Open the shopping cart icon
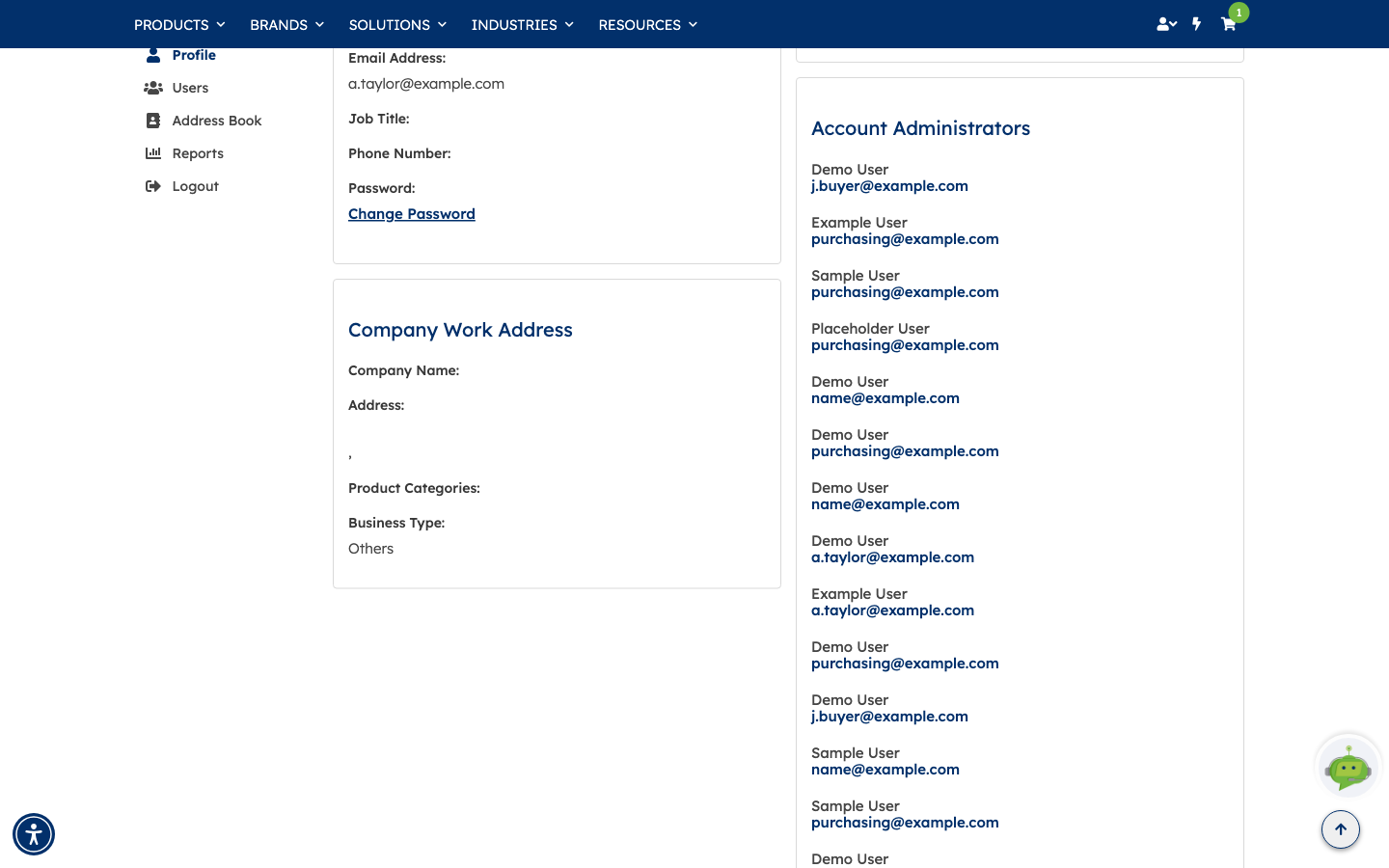 (x=1228, y=24)
